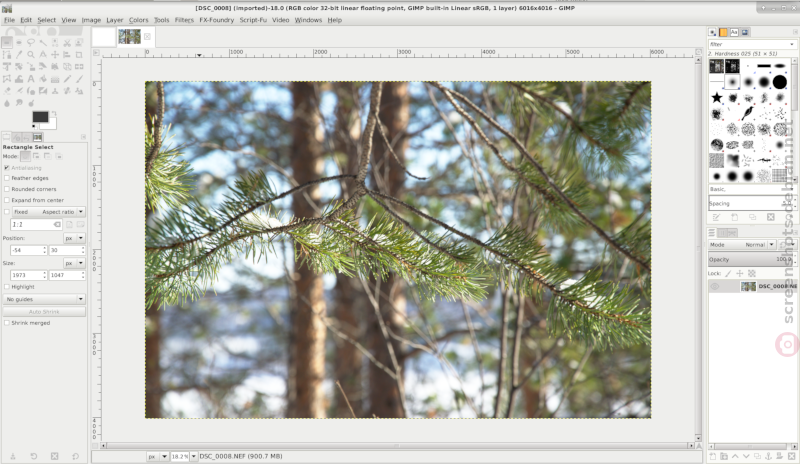The height and width of the screenshot is (464, 800).
Task: Hide the DSC_0008 layer eye icon
Action: coord(715,286)
